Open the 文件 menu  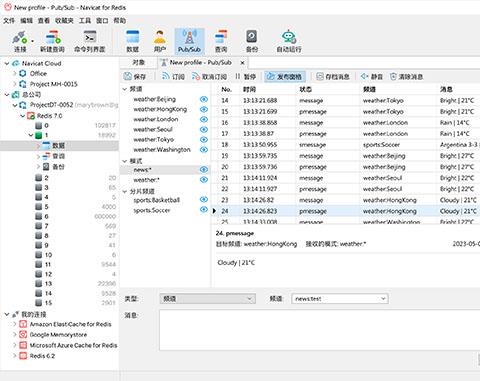click(x=9, y=21)
